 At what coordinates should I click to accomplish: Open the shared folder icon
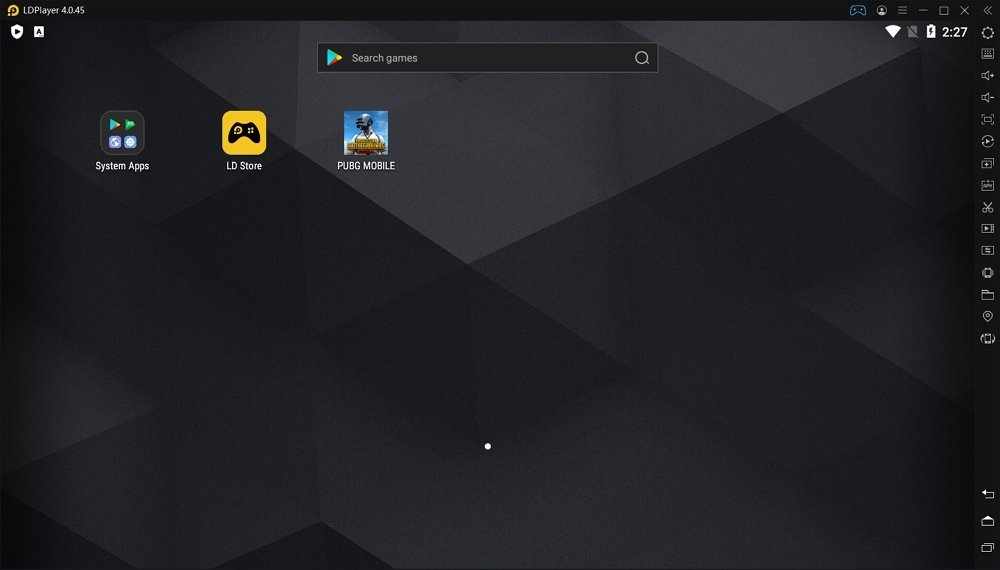coord(987,295)
